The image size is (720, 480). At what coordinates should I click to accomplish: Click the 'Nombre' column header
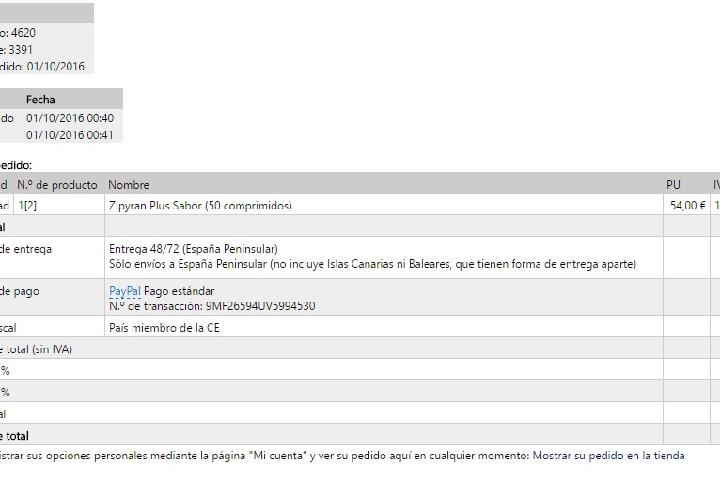(128, 185)
